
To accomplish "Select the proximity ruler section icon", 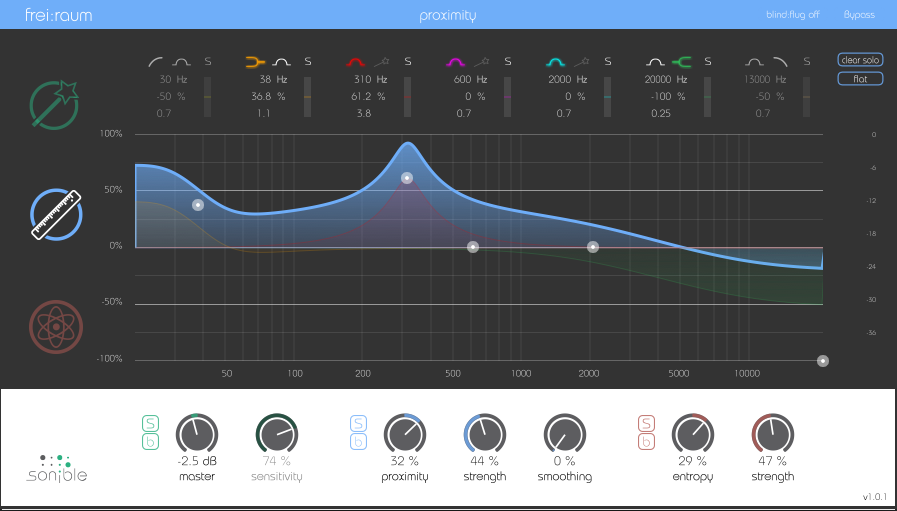I will 56,215.
